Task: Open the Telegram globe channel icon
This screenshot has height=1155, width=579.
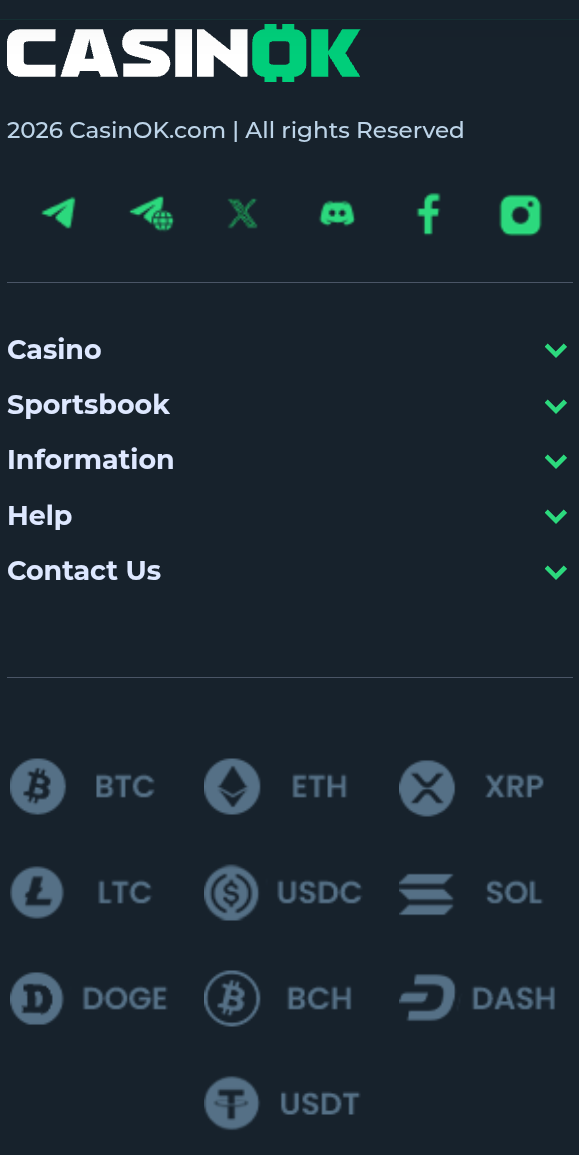Action: coord(152,214)
